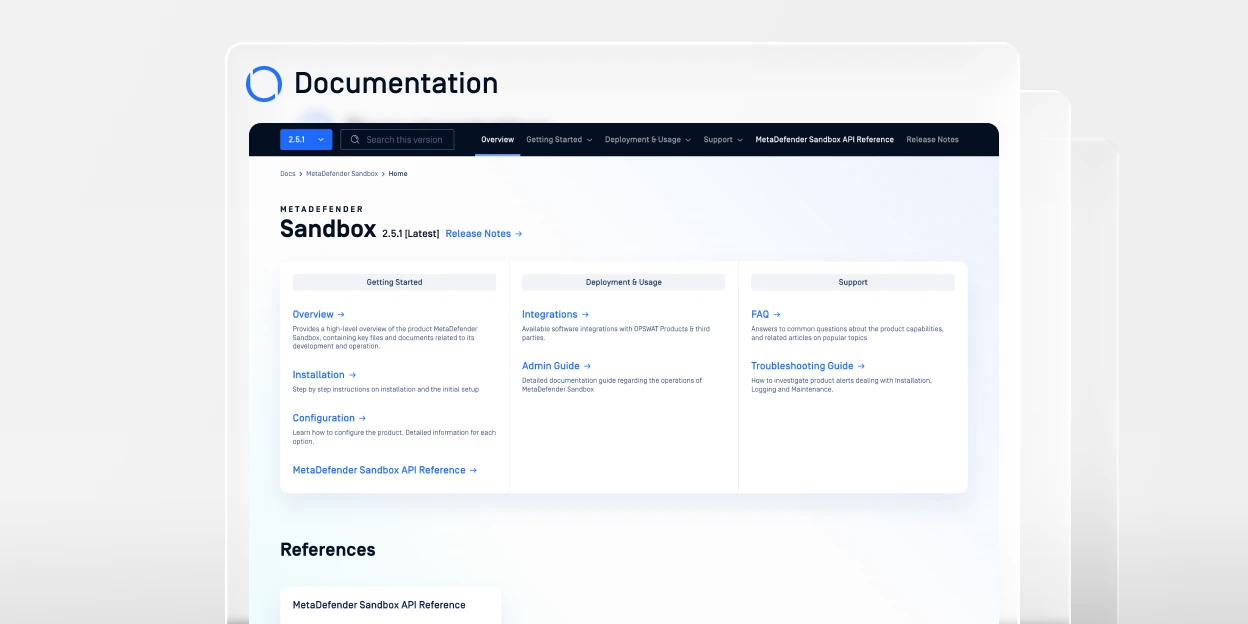
Task: Open the Troubleshooting Guide link
Action: coord(808,366)
